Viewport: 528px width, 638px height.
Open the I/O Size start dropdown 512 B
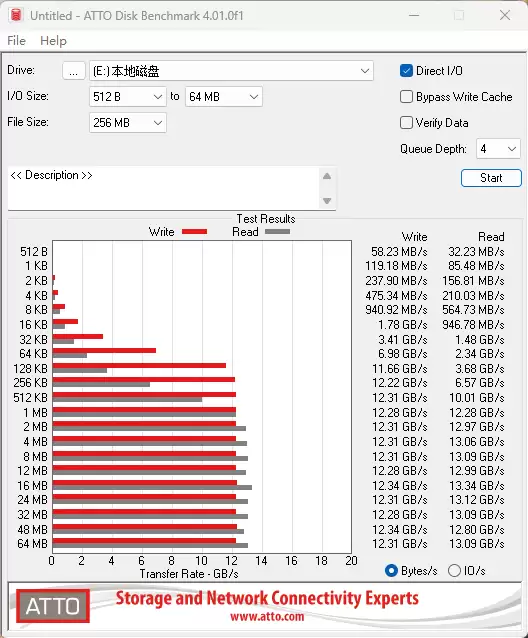point(128,97)
